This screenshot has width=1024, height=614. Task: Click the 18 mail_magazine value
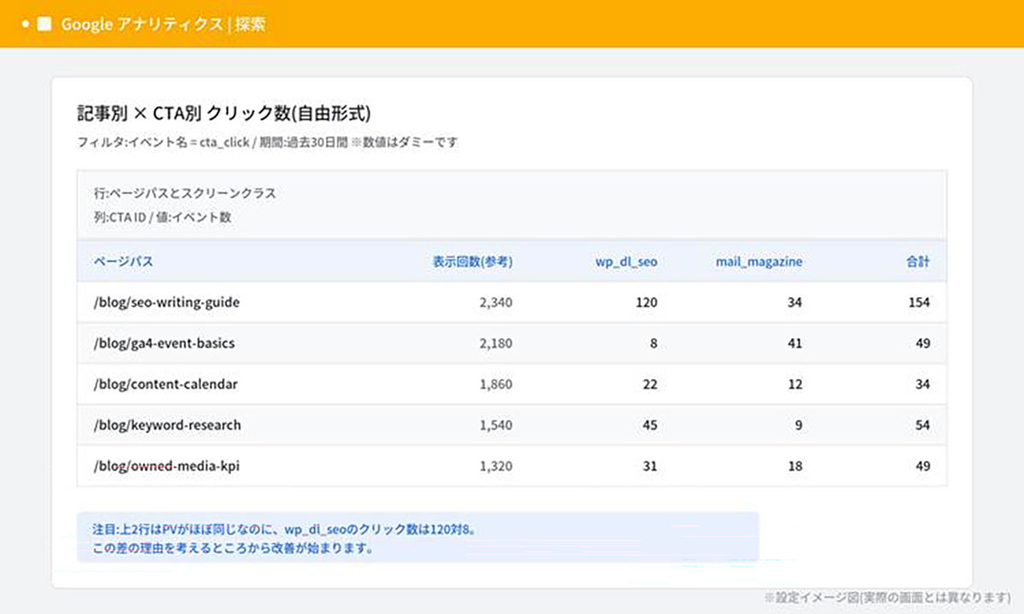[x=795, y=466]
